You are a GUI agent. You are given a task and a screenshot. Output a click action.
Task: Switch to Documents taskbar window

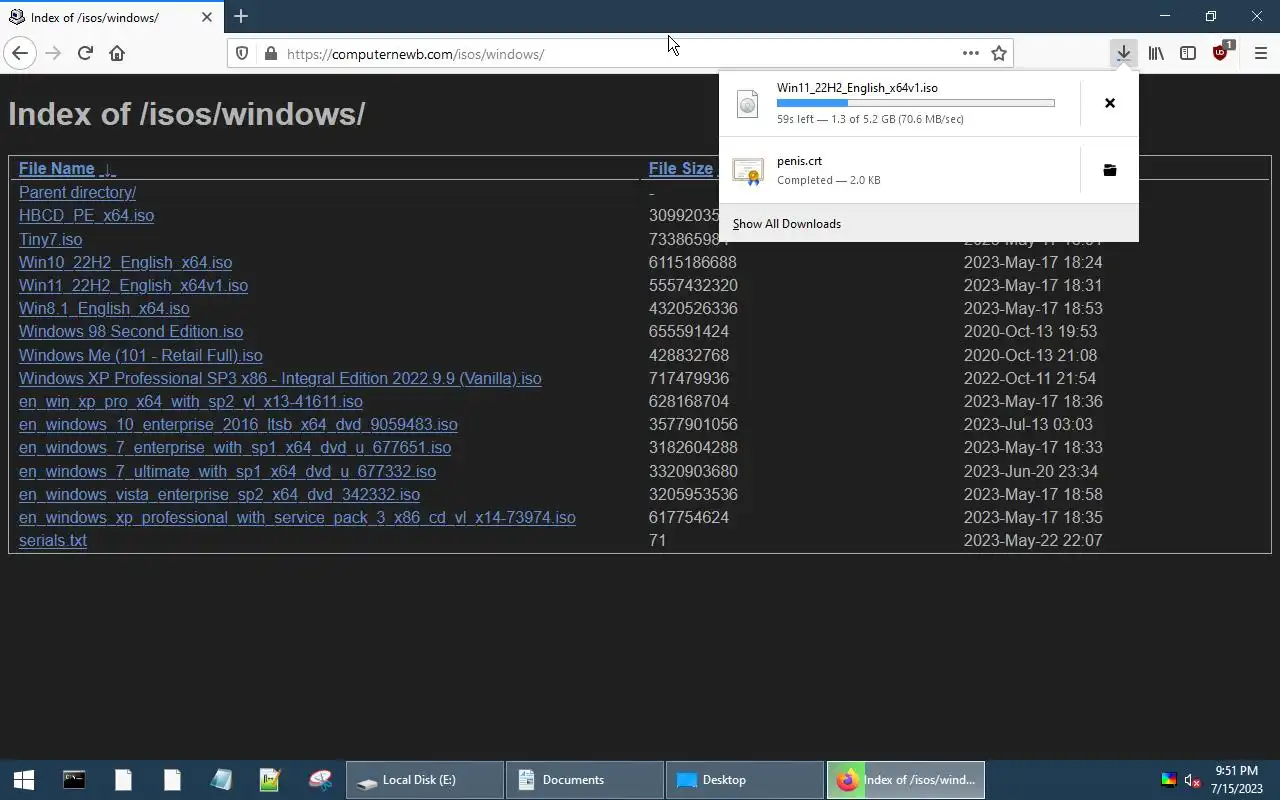tap(584, 780)
